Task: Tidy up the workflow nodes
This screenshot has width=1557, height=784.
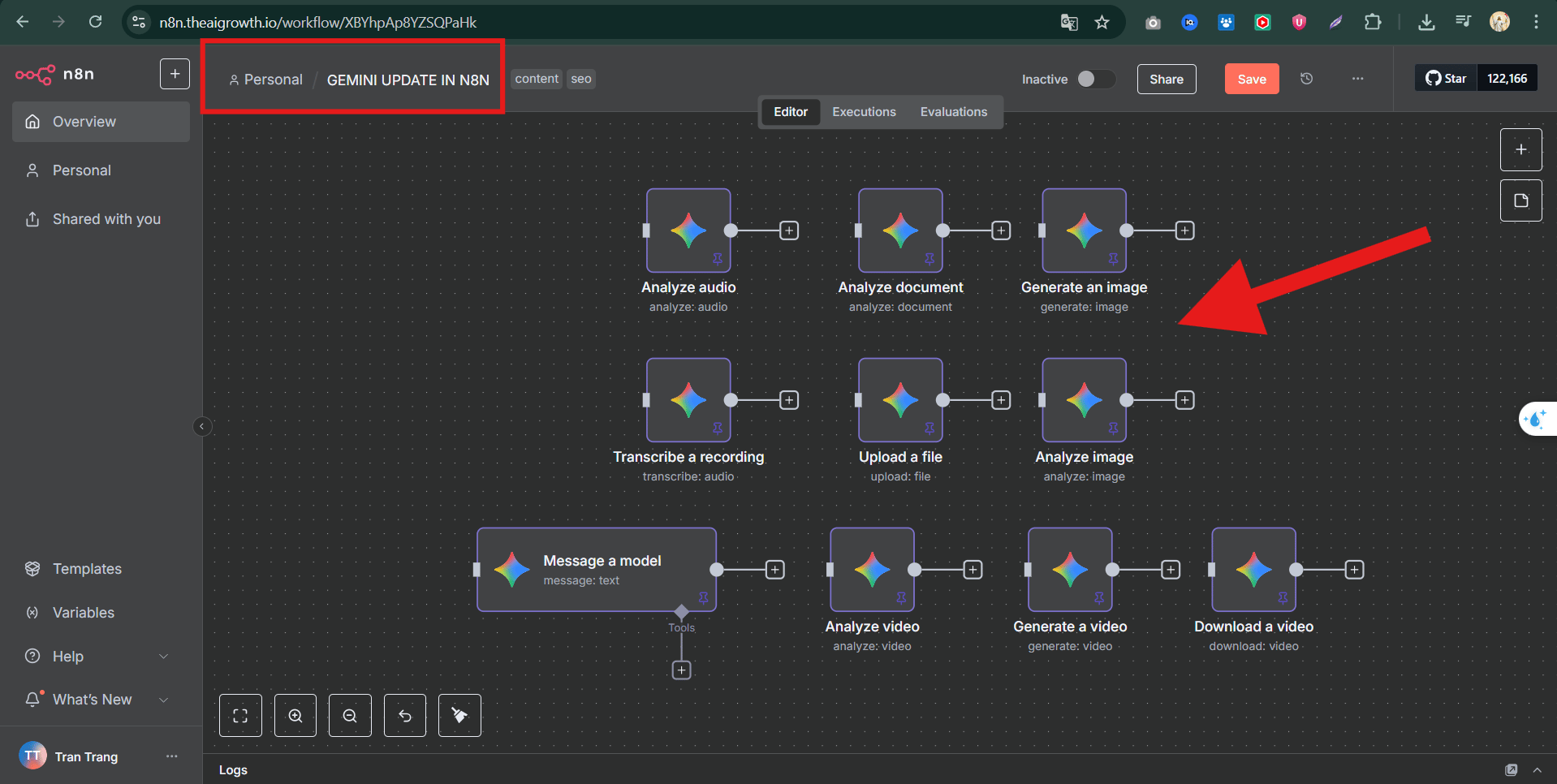Action: [x=459, y=715]
